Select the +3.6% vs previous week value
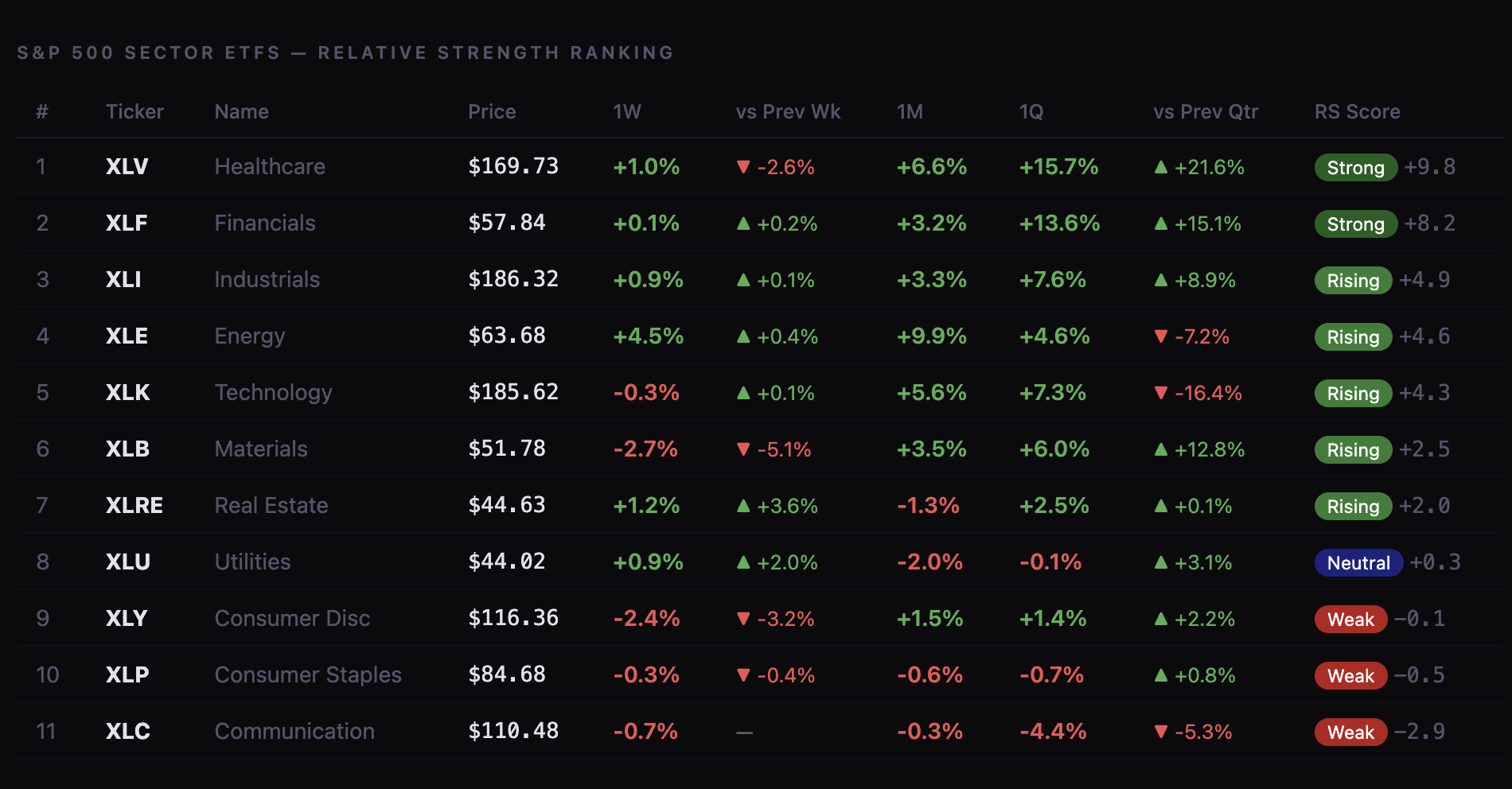This screenshot has width=1512, height=789. coord(777,507)
